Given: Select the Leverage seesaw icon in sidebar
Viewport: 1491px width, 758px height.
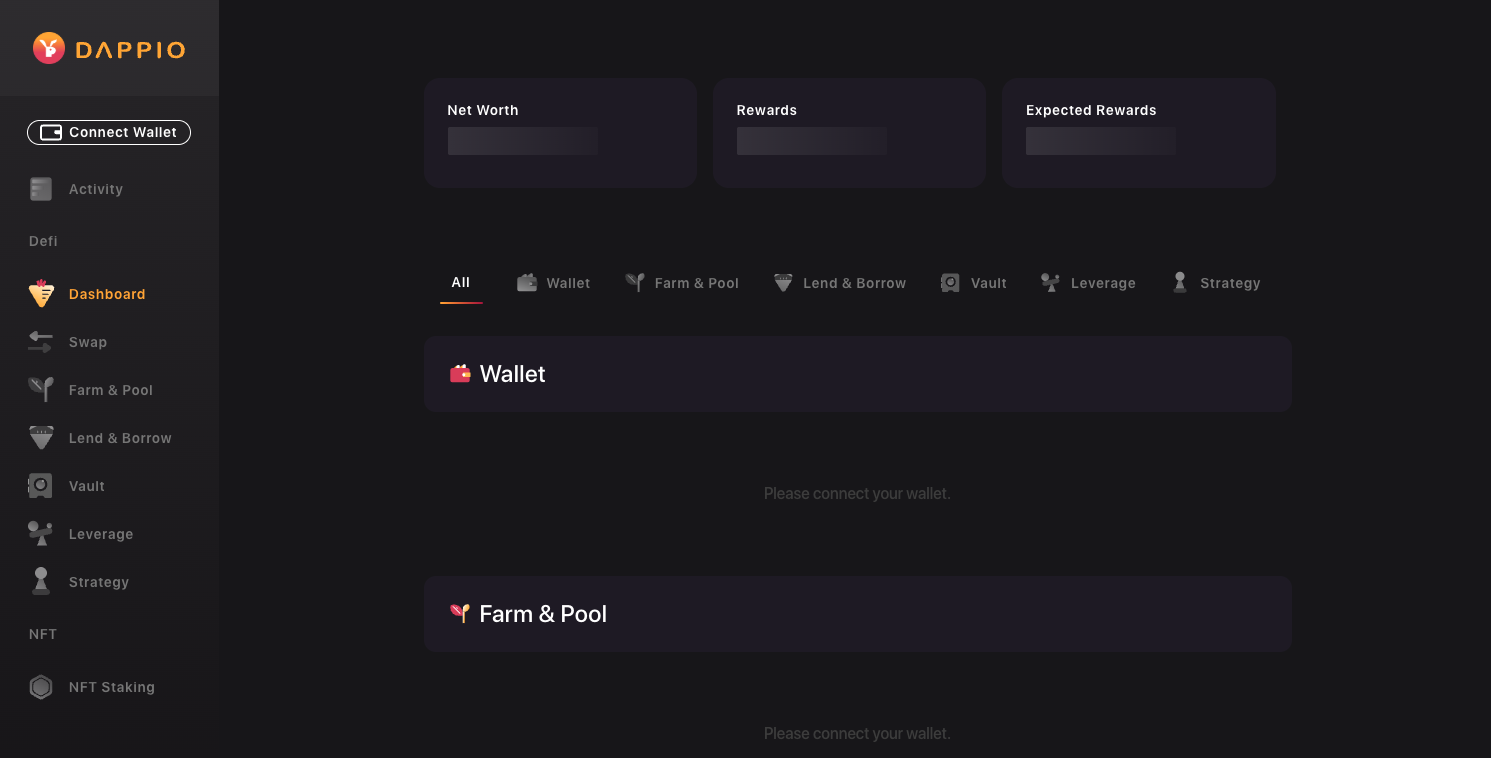Looking at the screenshot, I should point(41,534).
